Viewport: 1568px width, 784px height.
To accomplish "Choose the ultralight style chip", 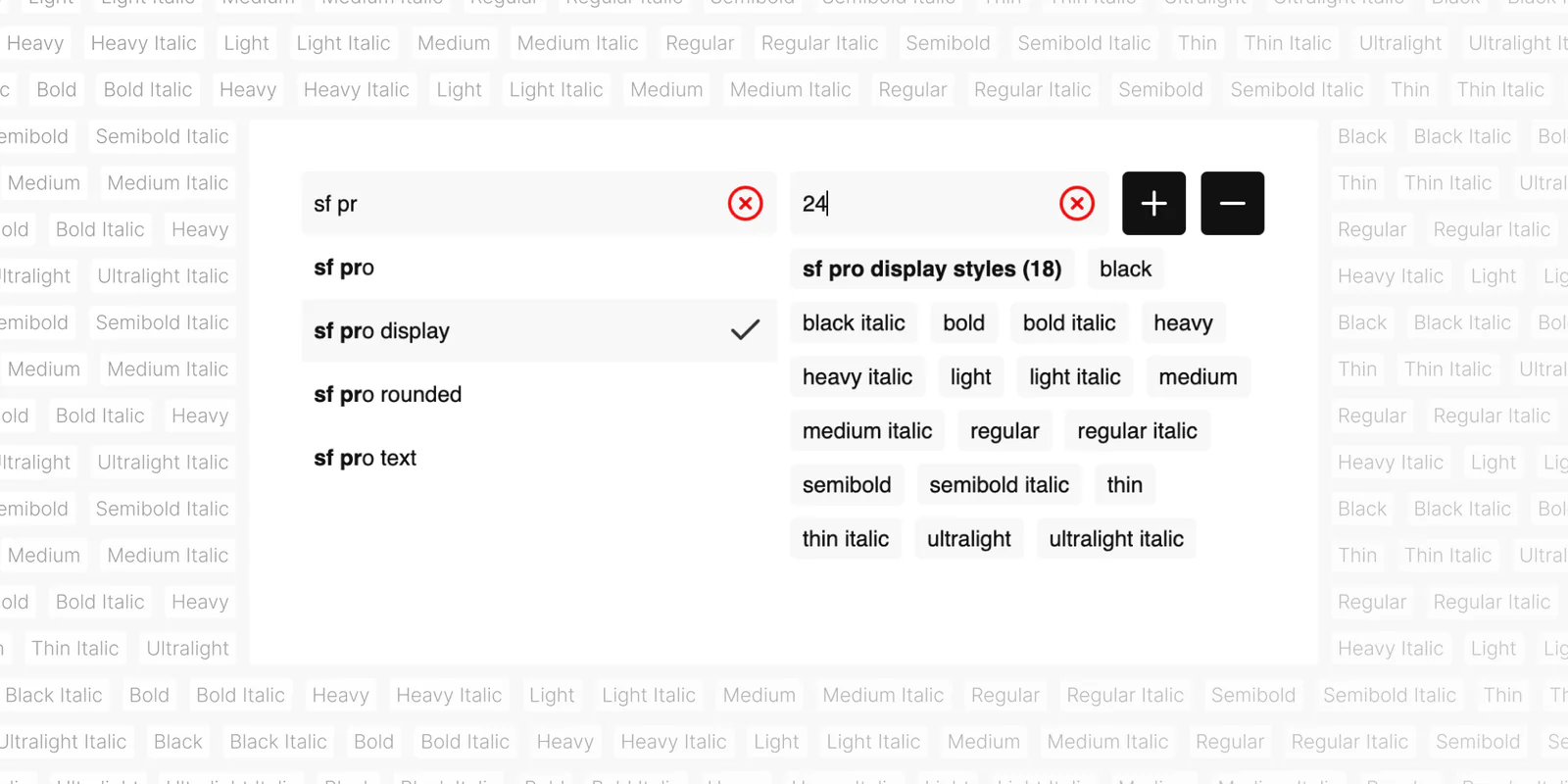I will point(969,538).
